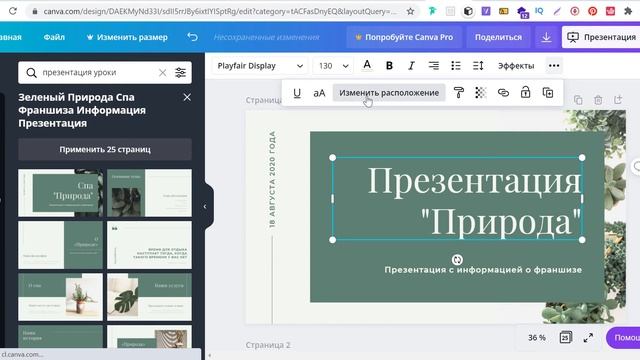Click the subtitle about franchise information
The height and width of the screenshot is (360, 640).
point(483,270)
